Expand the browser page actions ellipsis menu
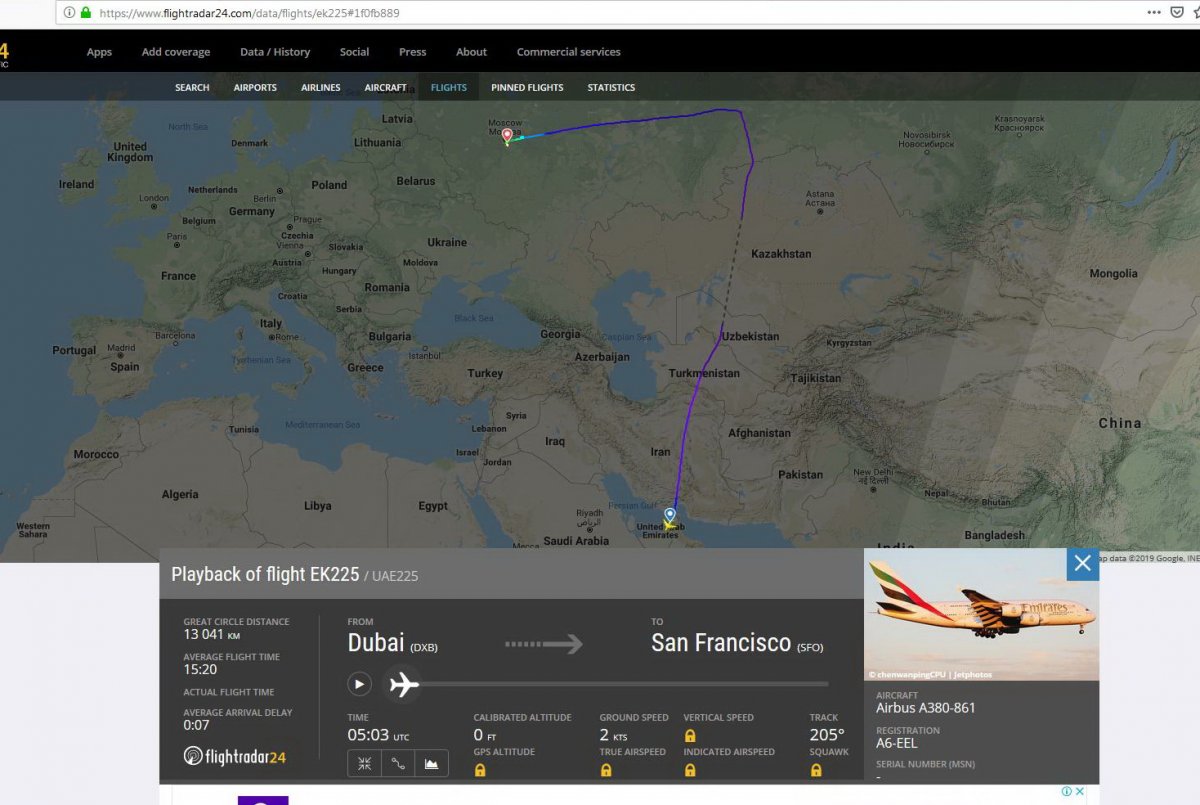 pos(1153,13)
